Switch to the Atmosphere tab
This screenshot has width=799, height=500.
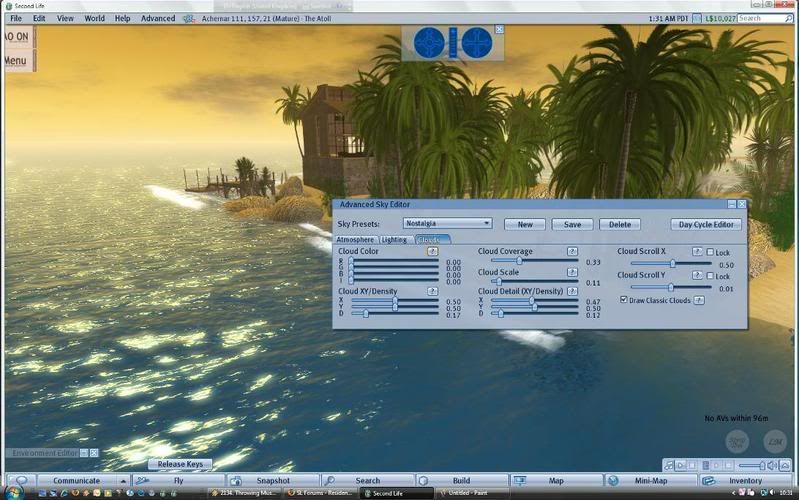point(355,240)
